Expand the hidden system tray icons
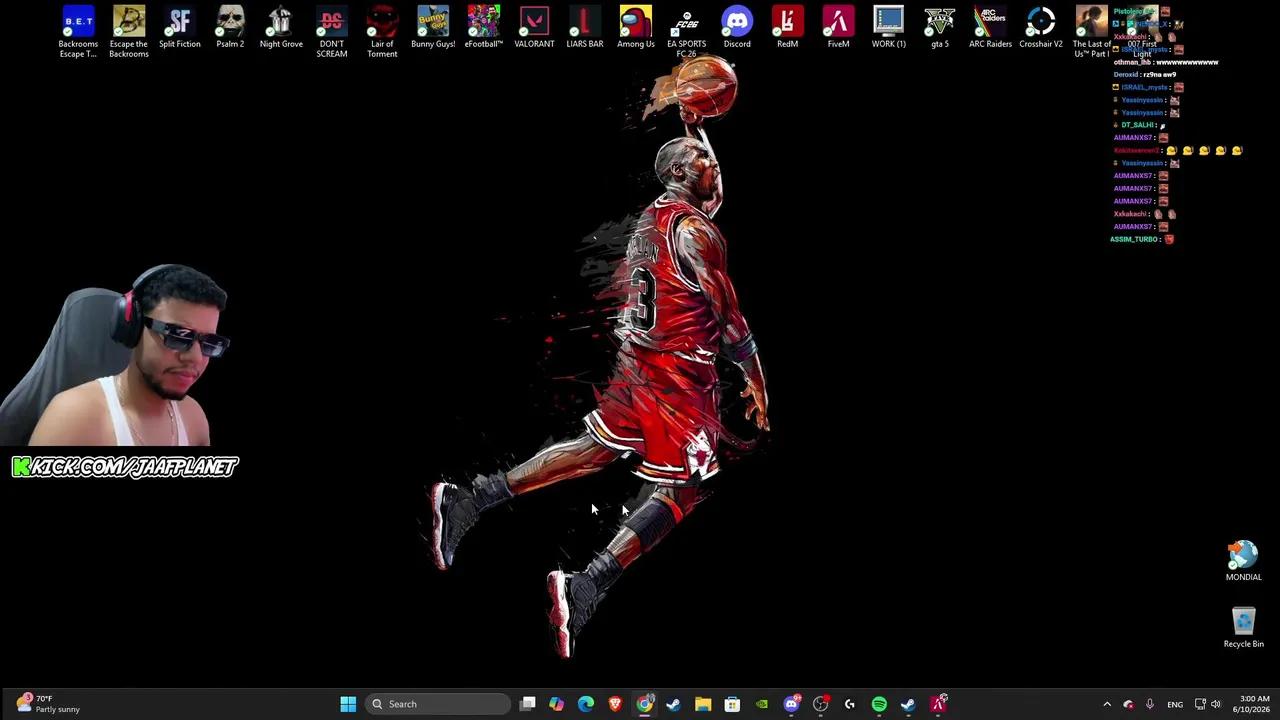 [1107, 704]
